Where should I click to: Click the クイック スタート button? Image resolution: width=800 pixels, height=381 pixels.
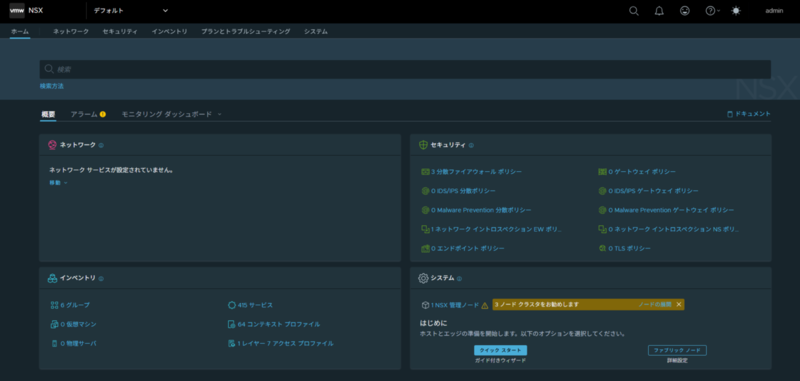click(501, 350)
